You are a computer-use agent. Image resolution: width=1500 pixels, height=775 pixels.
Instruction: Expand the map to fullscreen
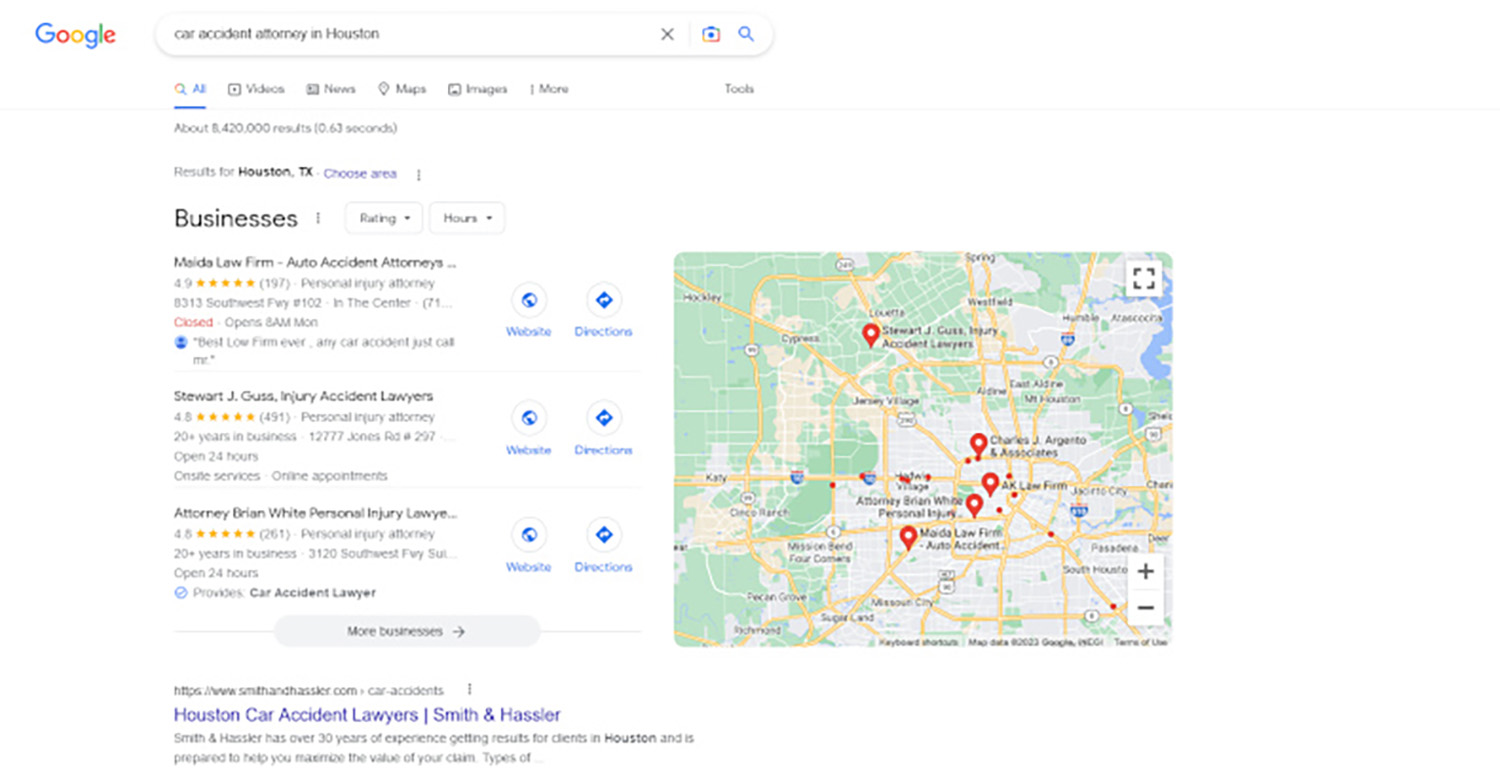[x=1144, y=278]
